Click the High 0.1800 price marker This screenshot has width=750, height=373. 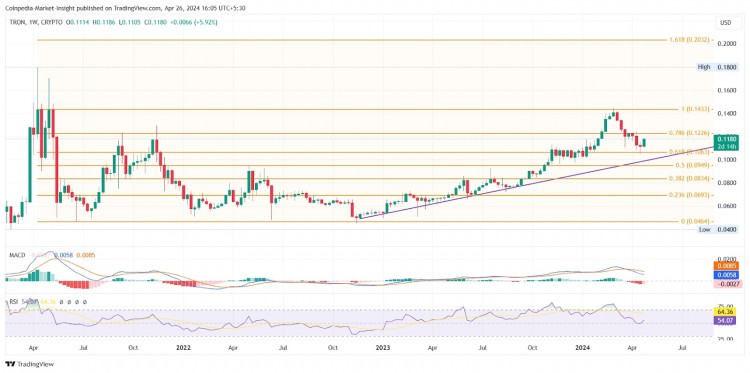coord(717,67)
